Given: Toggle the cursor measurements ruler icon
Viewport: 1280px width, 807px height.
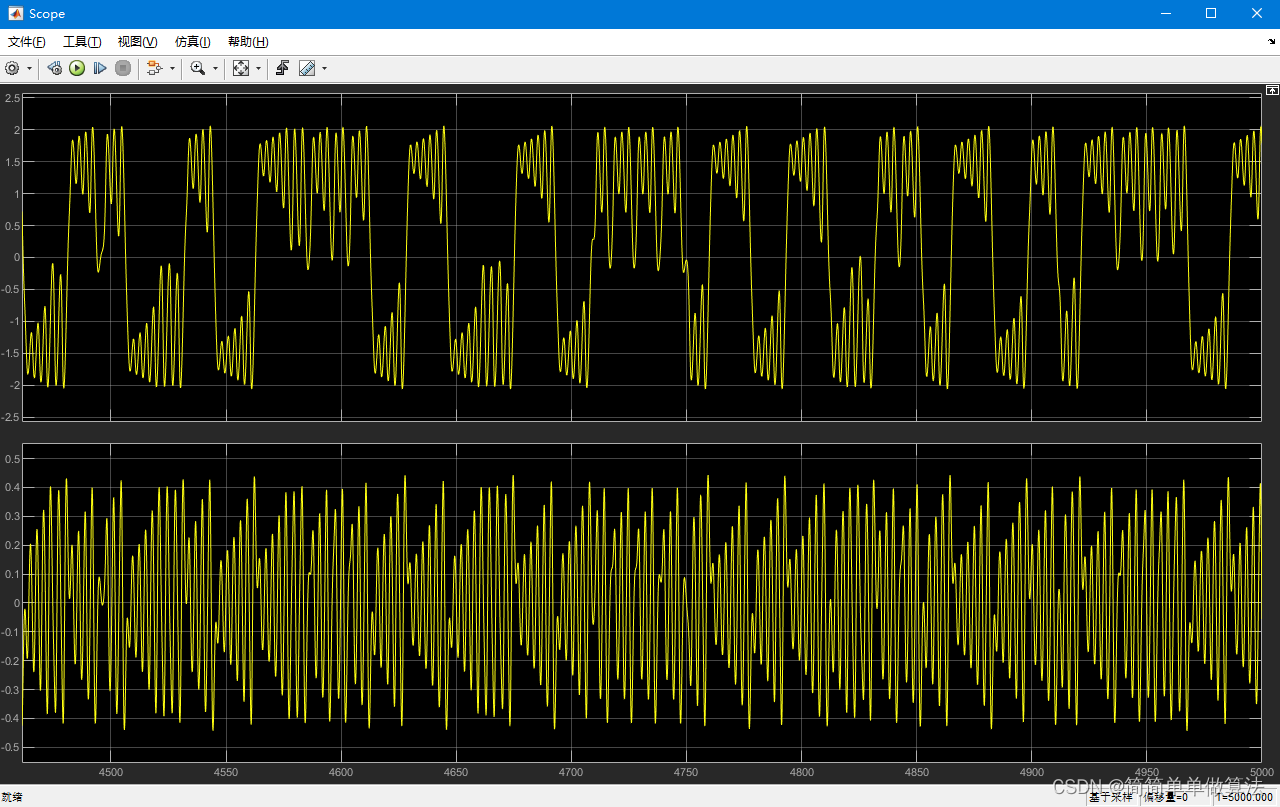Looking at the screenshot, I should 307,68.
